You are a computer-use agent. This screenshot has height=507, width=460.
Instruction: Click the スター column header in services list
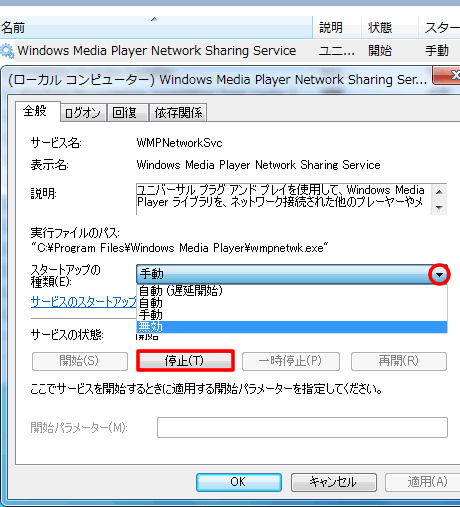click(440, 27)
